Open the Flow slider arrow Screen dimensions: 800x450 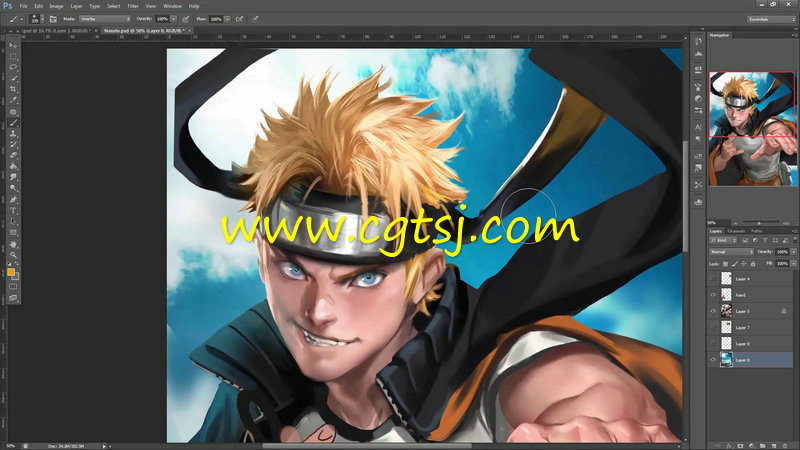pos(227,19)
